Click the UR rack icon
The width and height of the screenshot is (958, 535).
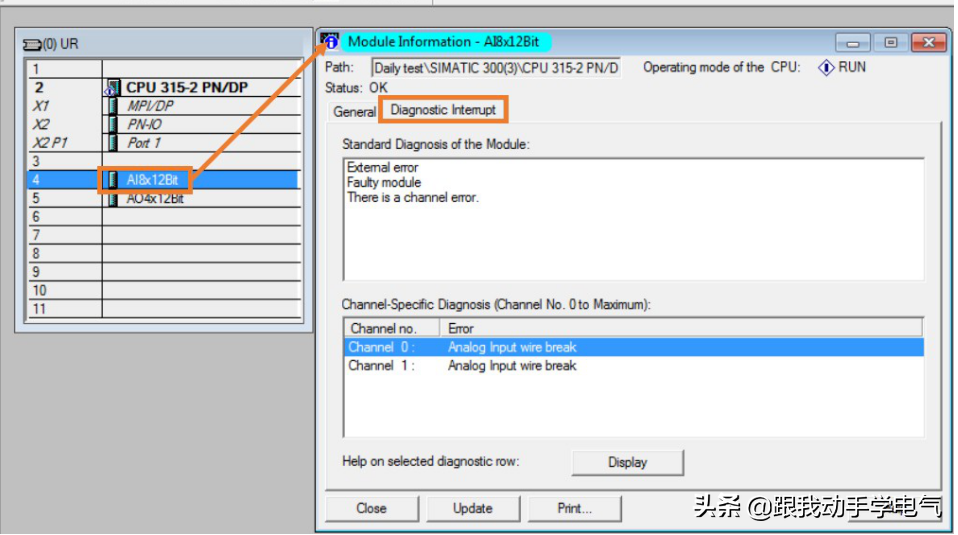[x=31, y=44]
